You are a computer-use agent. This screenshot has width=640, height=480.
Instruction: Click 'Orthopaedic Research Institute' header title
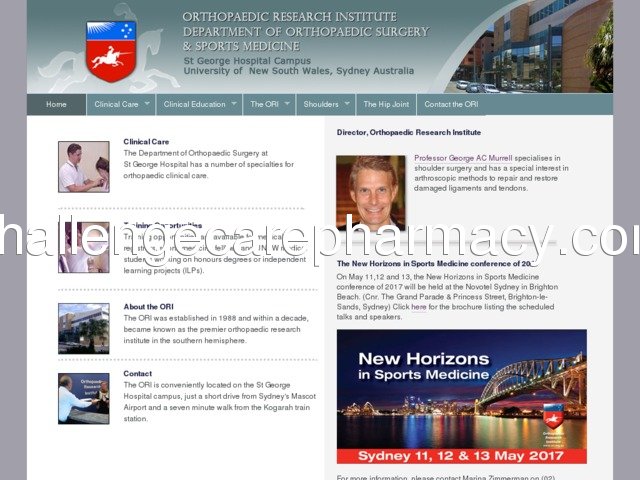289,17
